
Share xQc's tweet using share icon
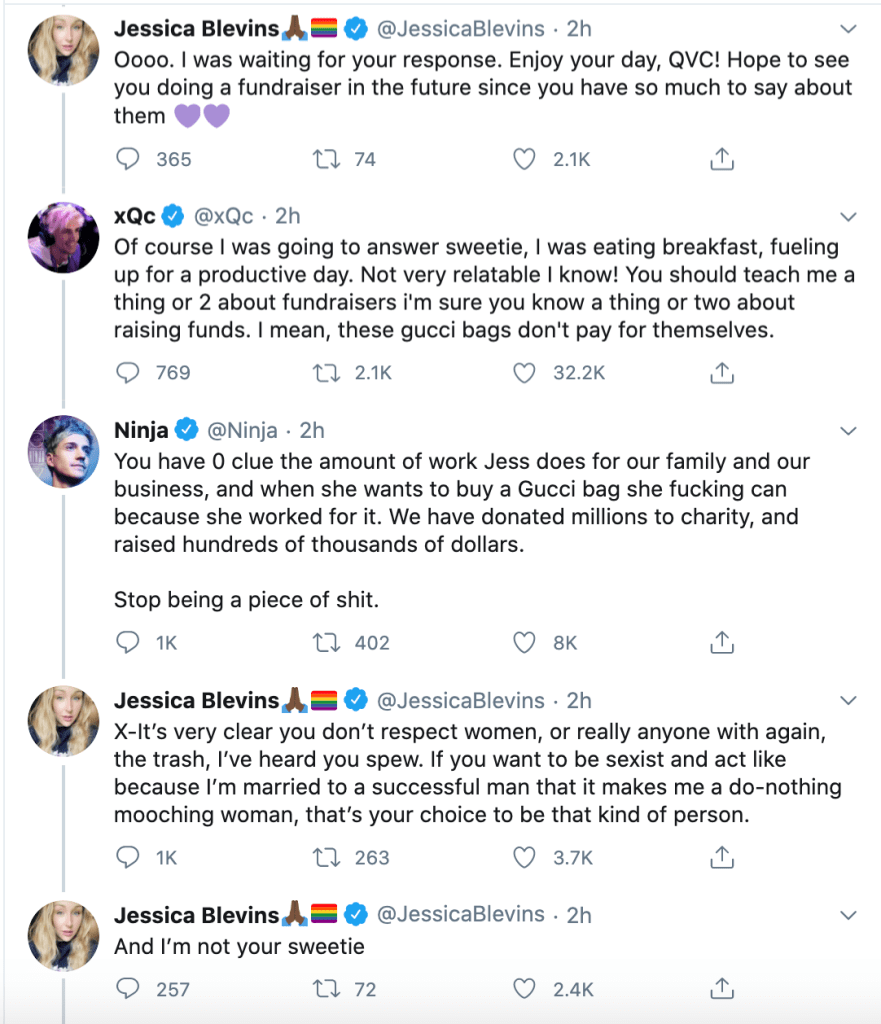[x=722, y=373]
